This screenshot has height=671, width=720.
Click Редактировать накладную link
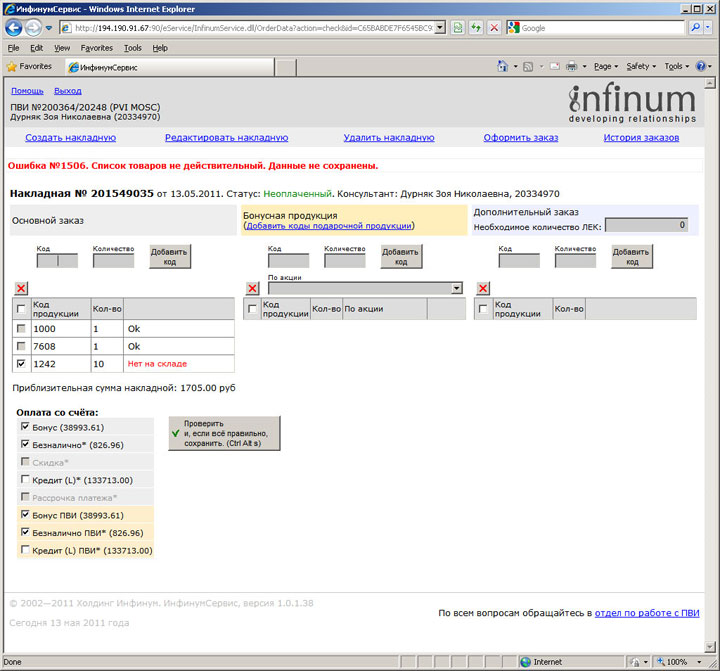click(226, 137)
